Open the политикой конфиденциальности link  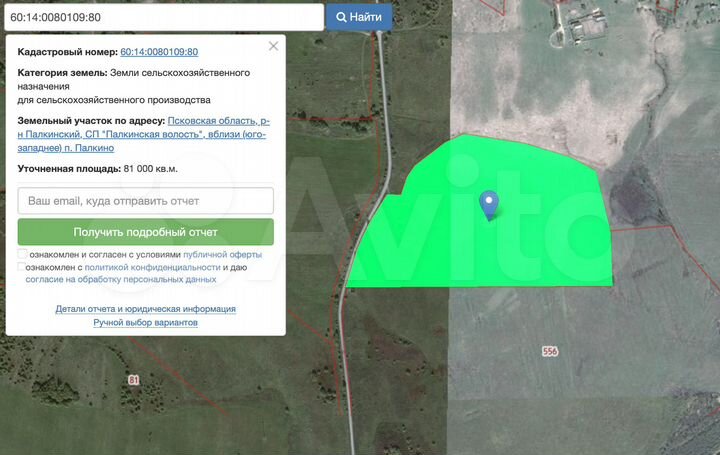152,267
